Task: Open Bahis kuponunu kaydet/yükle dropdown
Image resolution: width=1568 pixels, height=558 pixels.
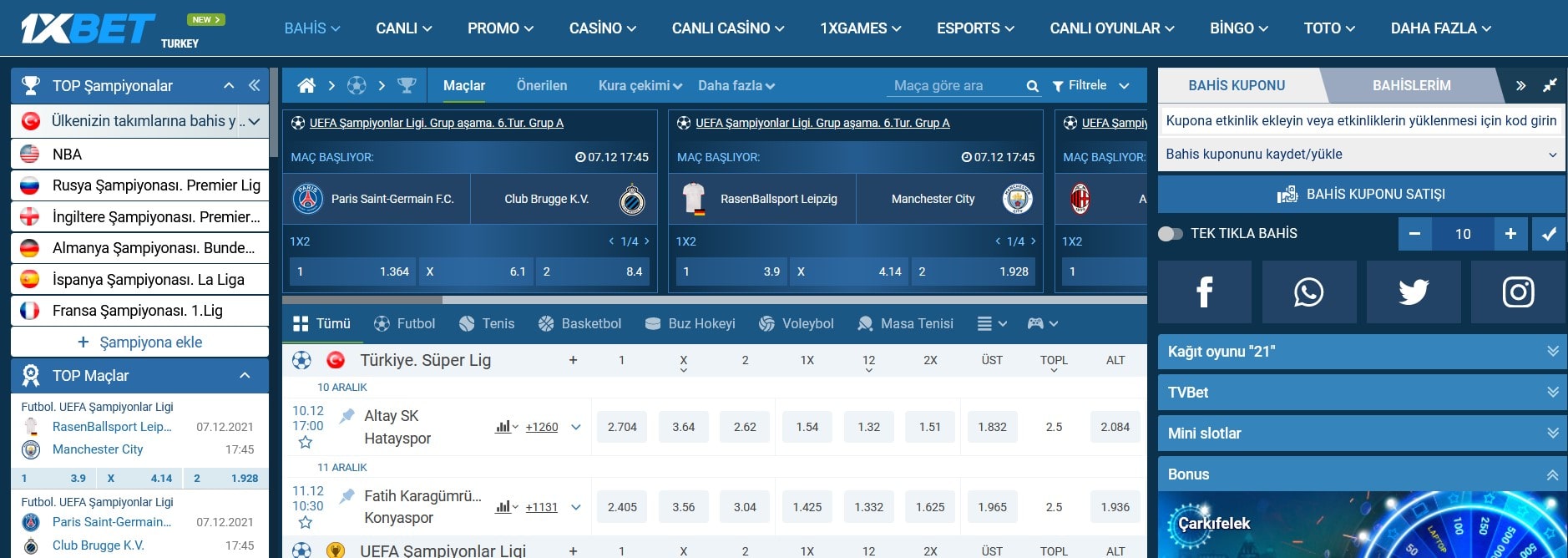Action: (x=1362, y=155)
